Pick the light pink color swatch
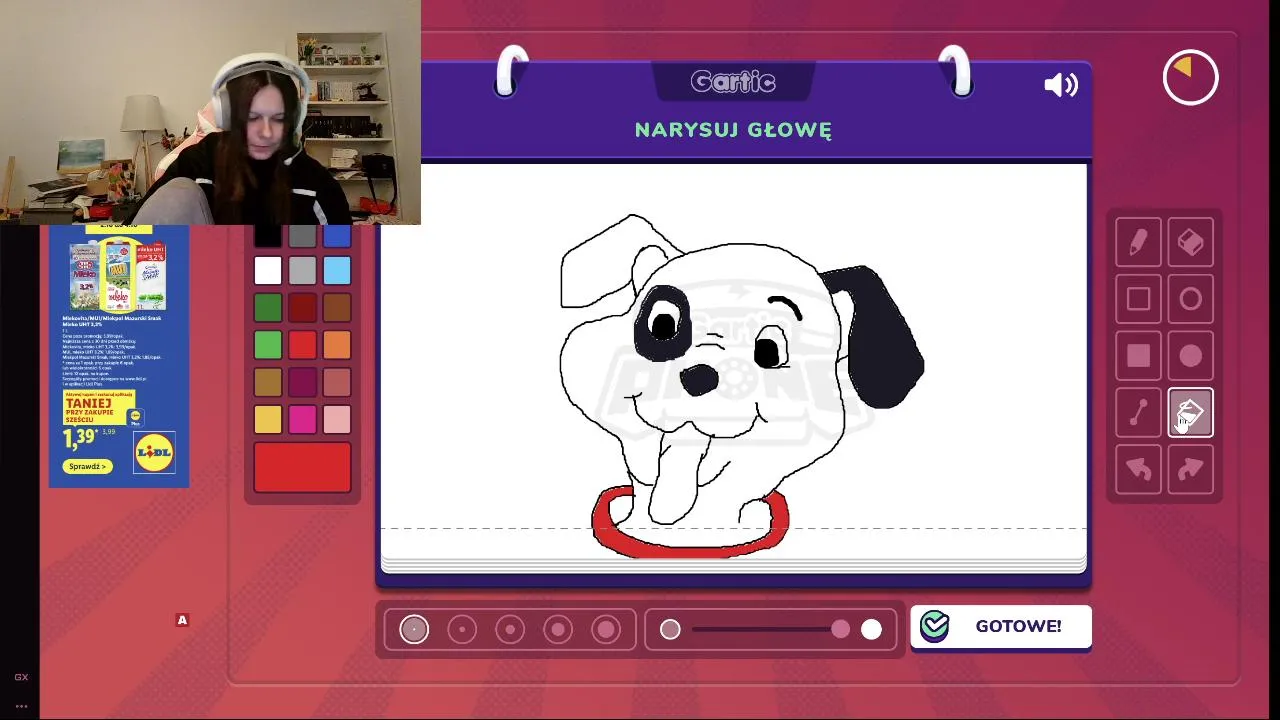 [x=337, y=418]
